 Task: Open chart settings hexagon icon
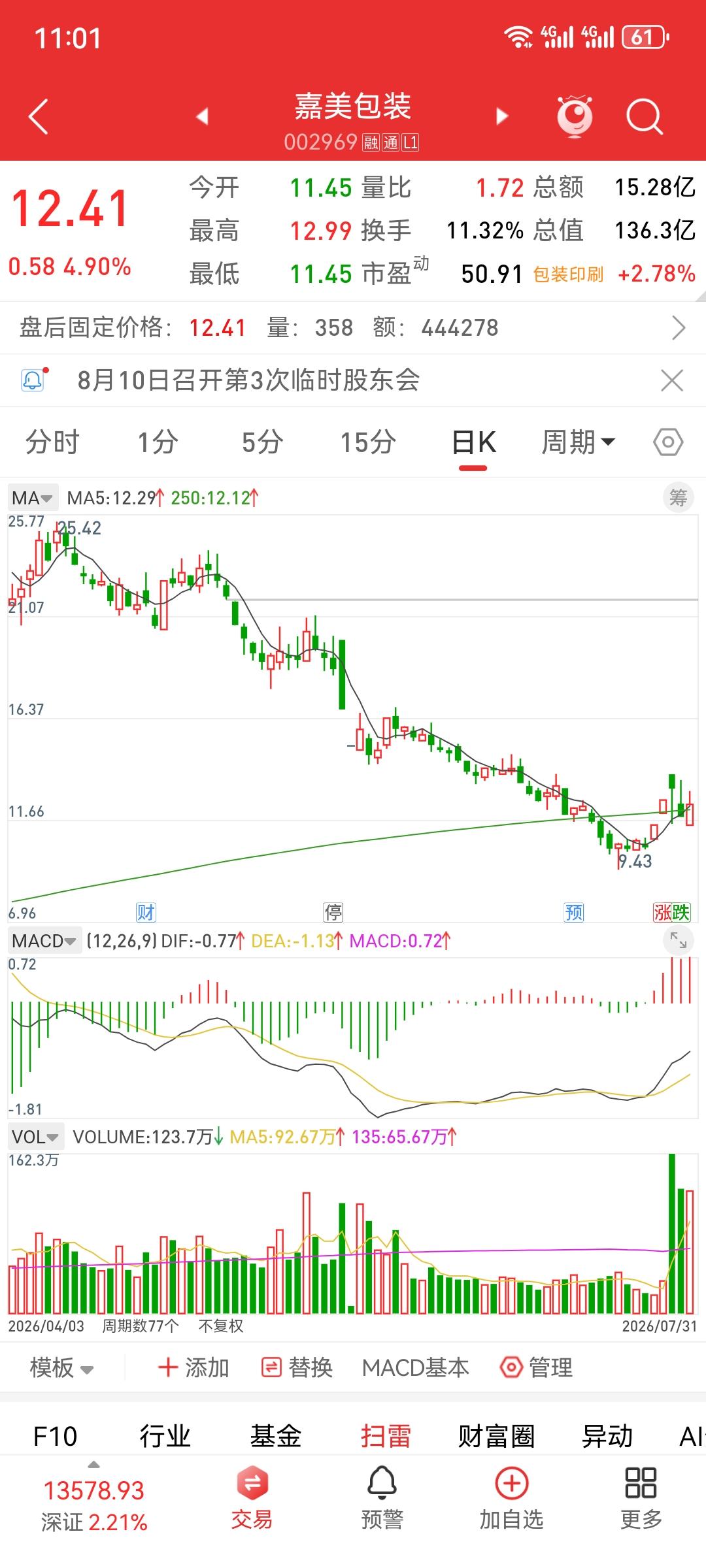668,442
